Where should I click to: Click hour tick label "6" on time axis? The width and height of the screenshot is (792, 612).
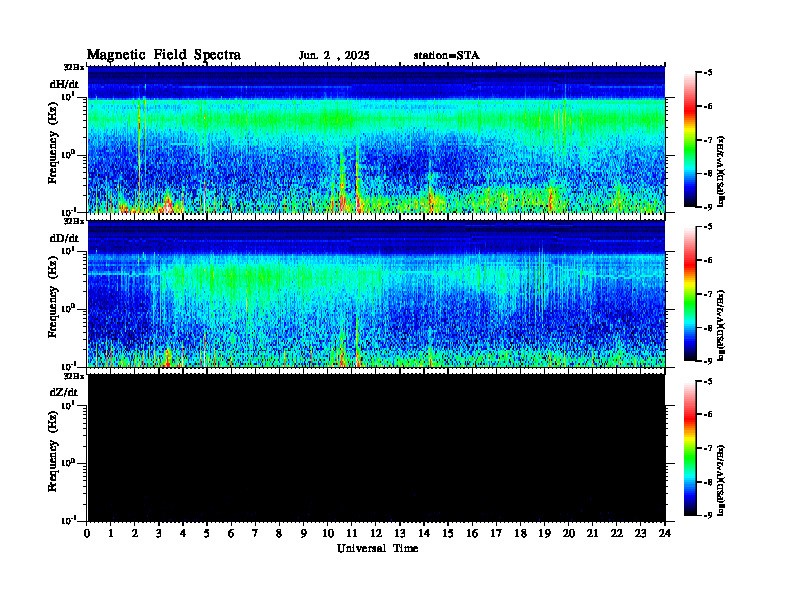[231, 534]
